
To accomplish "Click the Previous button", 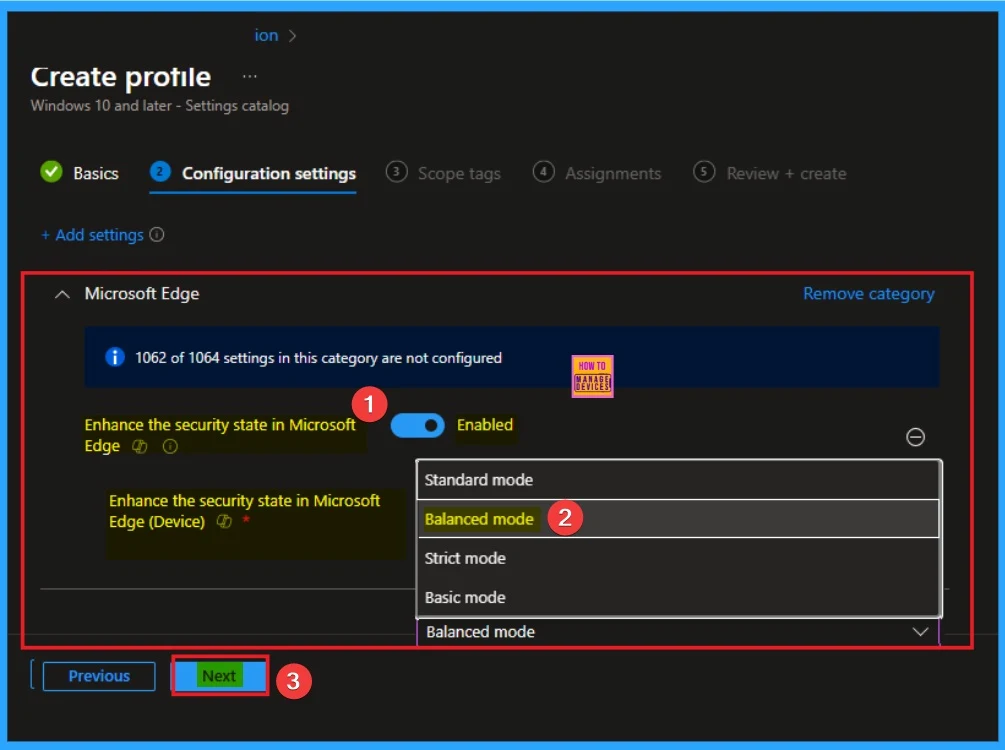I will click(x=99, y=676).
